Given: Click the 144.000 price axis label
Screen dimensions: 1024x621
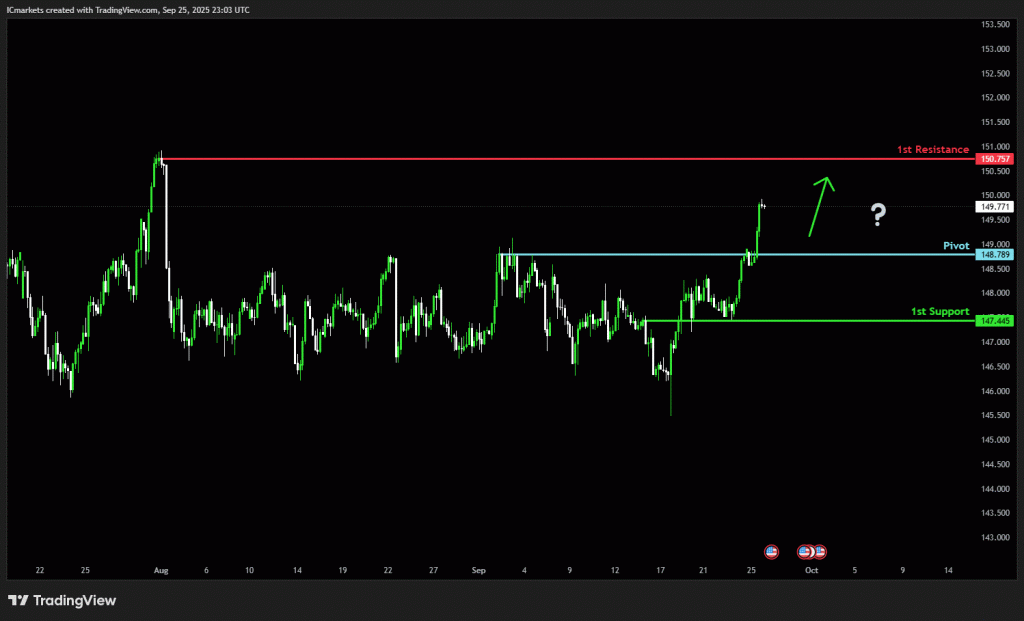Looking at the screenshot, I should [995, 488].
